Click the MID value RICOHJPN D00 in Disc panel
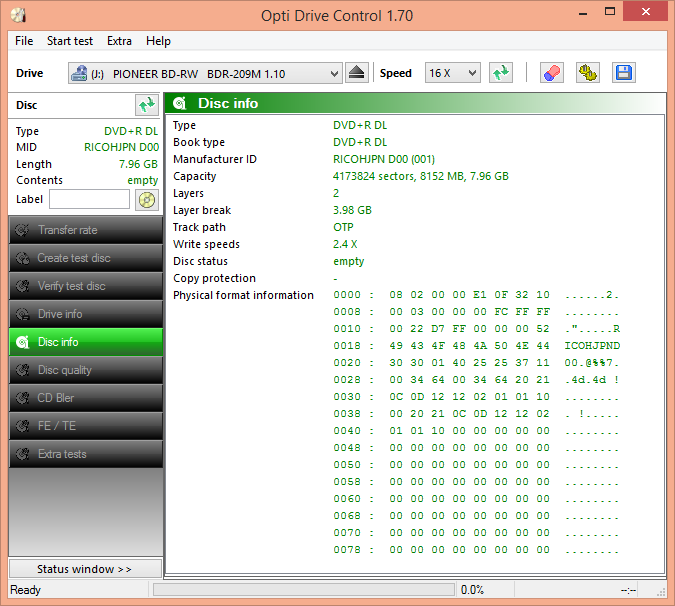 (x=121, y=147)
